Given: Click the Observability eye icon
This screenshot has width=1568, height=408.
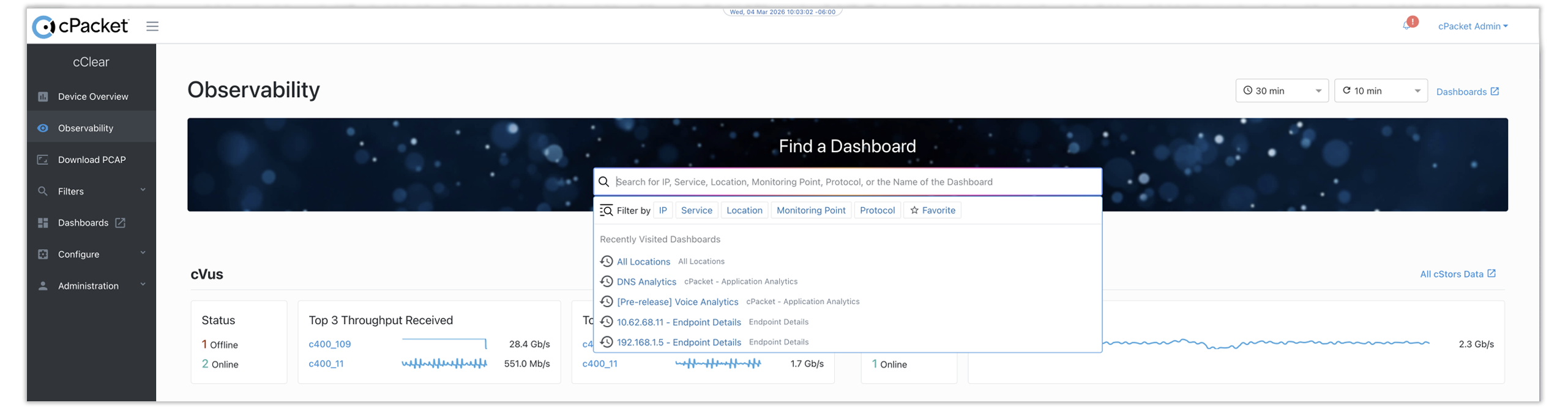Looking at the screenshot, I should (x=43, y=128).
